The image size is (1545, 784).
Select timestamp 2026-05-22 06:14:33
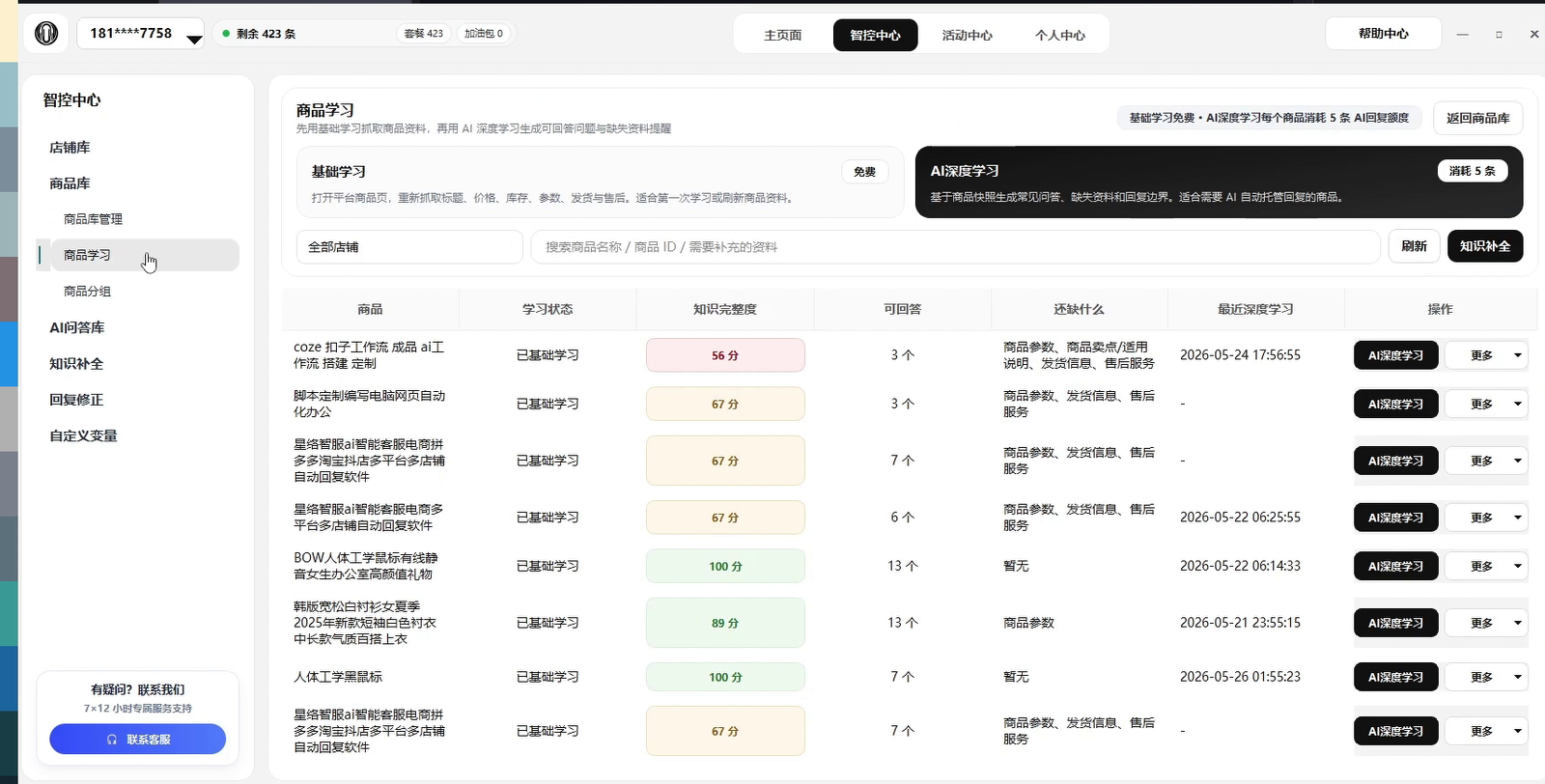1240,566
